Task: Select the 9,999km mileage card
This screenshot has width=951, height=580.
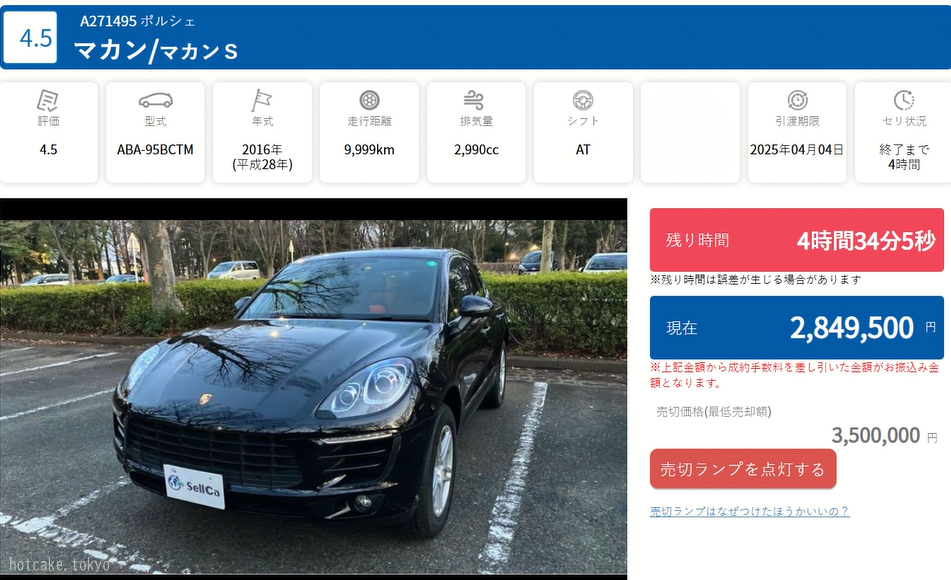Action: (x=369, y=132)
